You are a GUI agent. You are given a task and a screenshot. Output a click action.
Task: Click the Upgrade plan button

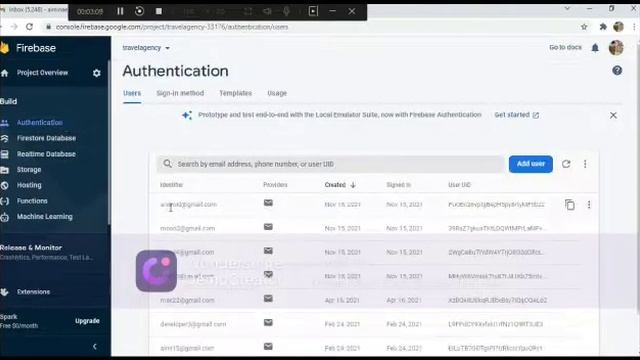tap(87, 321)
